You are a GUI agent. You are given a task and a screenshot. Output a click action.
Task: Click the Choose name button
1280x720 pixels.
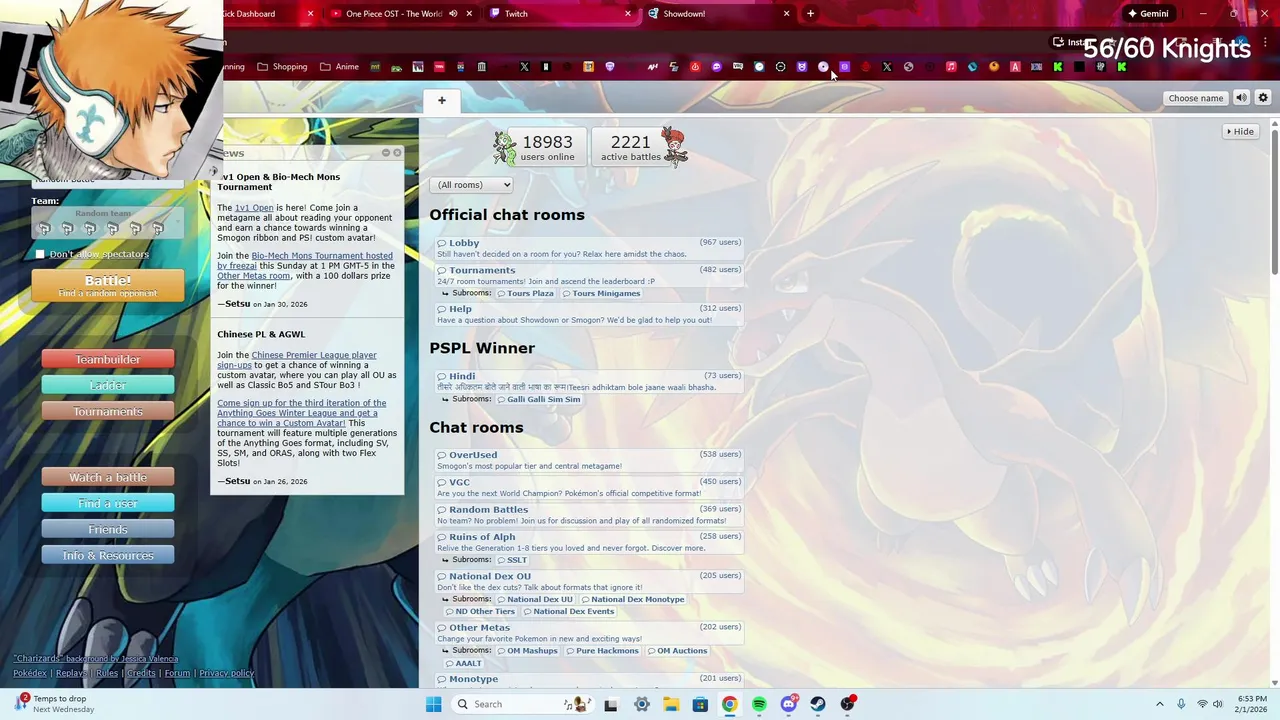tap(1196, 98)
